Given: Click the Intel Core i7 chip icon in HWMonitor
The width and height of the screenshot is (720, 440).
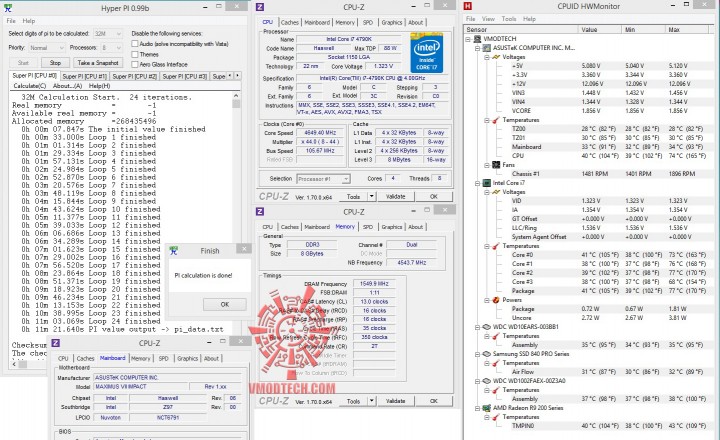Looking at the screenshot, I should (x=487, y=183).
